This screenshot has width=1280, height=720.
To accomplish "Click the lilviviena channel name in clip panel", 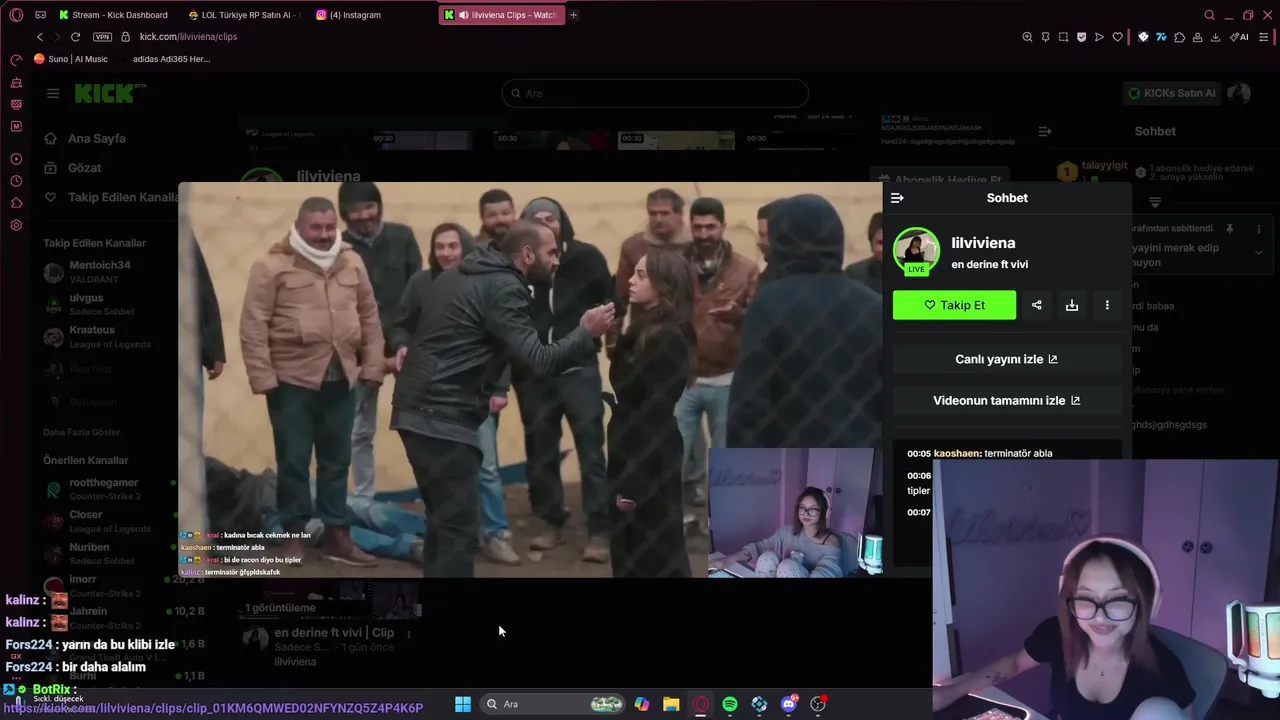I will click(983, 243).
